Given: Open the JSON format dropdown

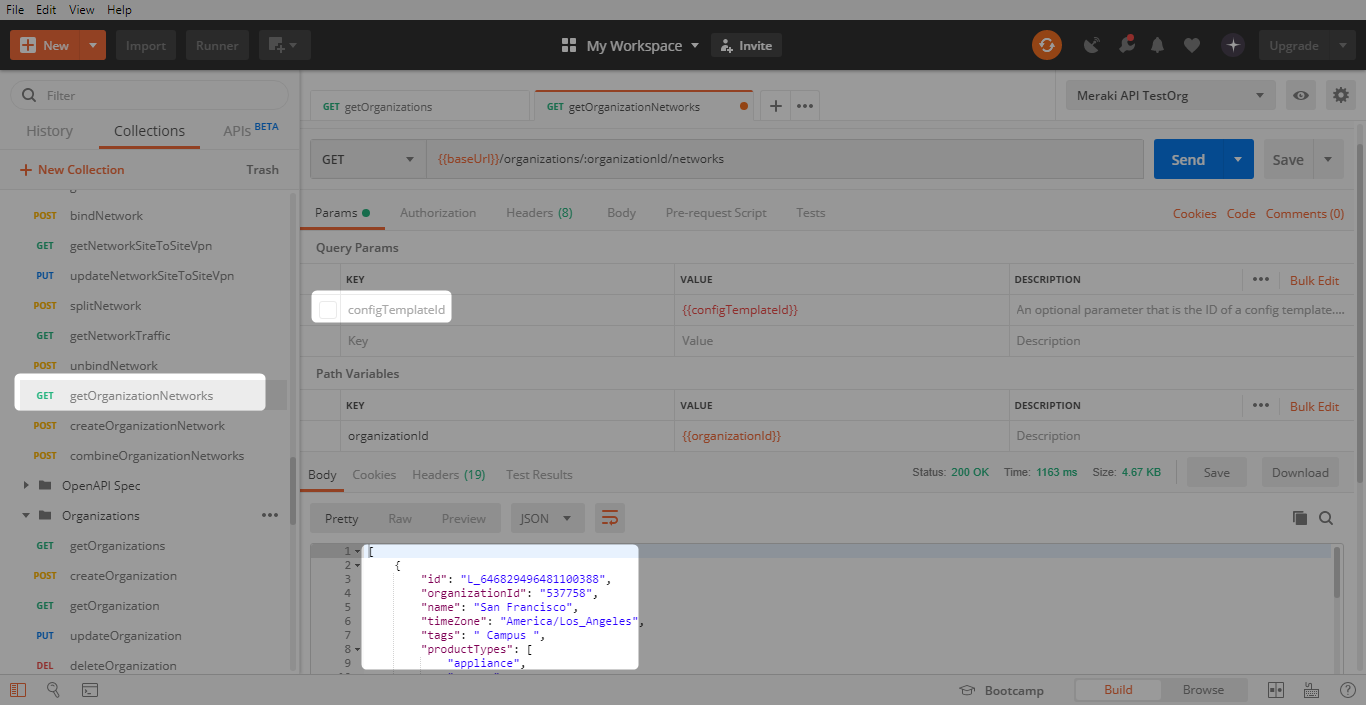Looking at the screenshot, I should coord(547,518).
